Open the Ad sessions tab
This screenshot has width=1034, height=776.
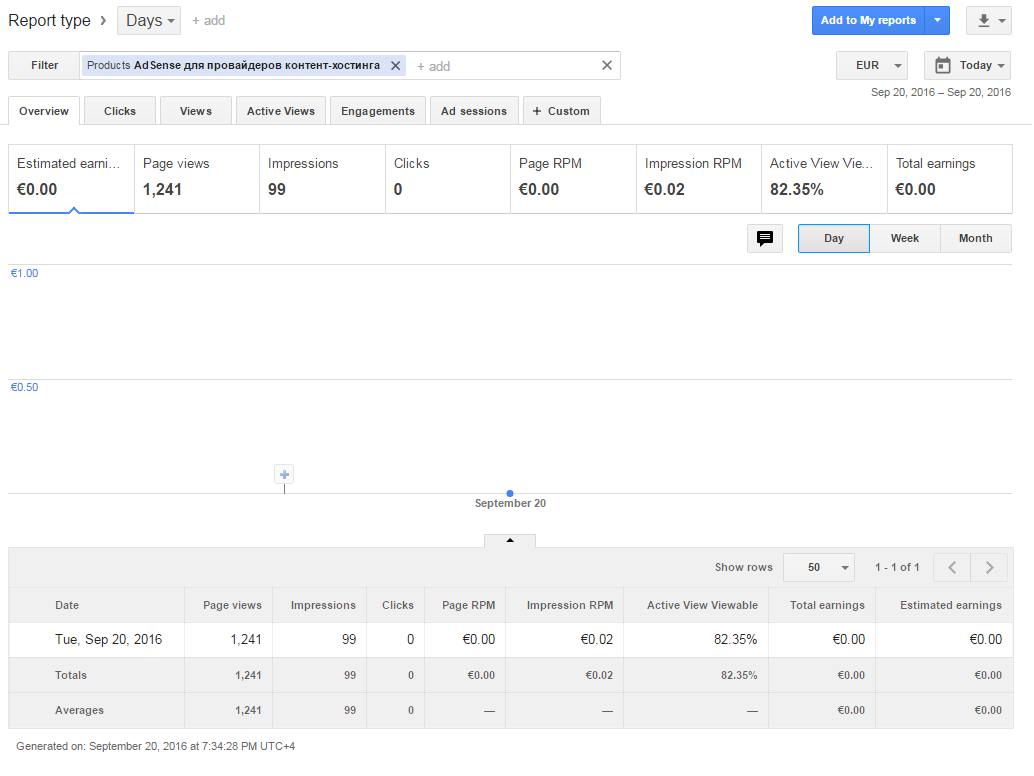[474, 111]
